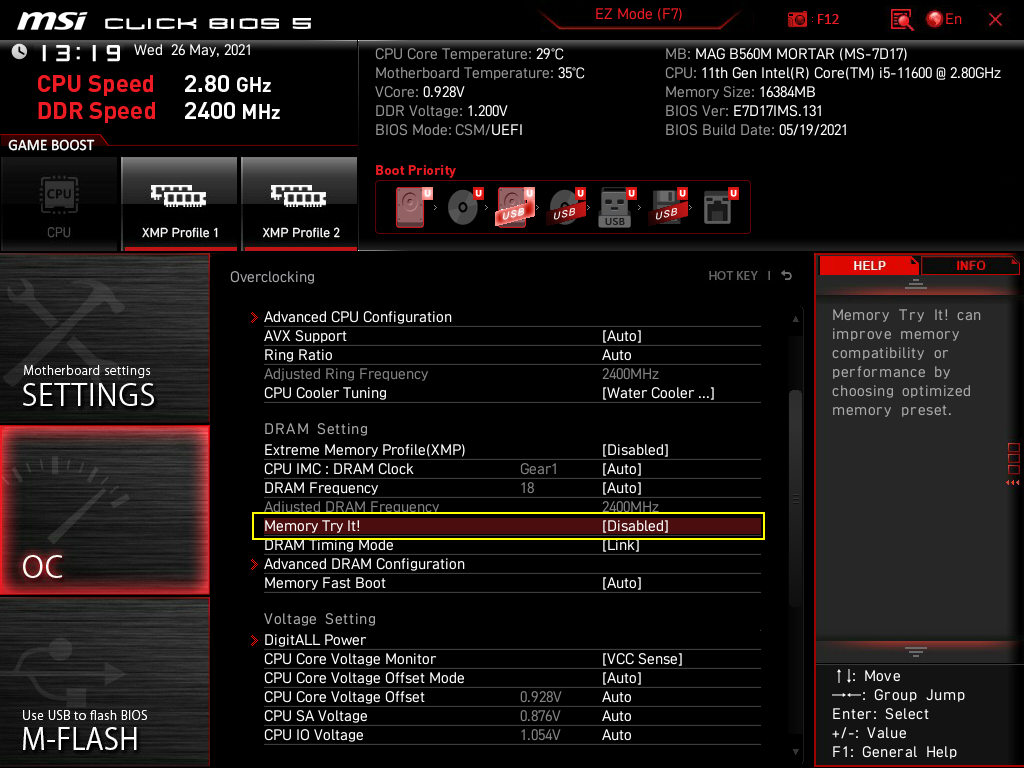Open the OC overclocking section

(104, 510)
